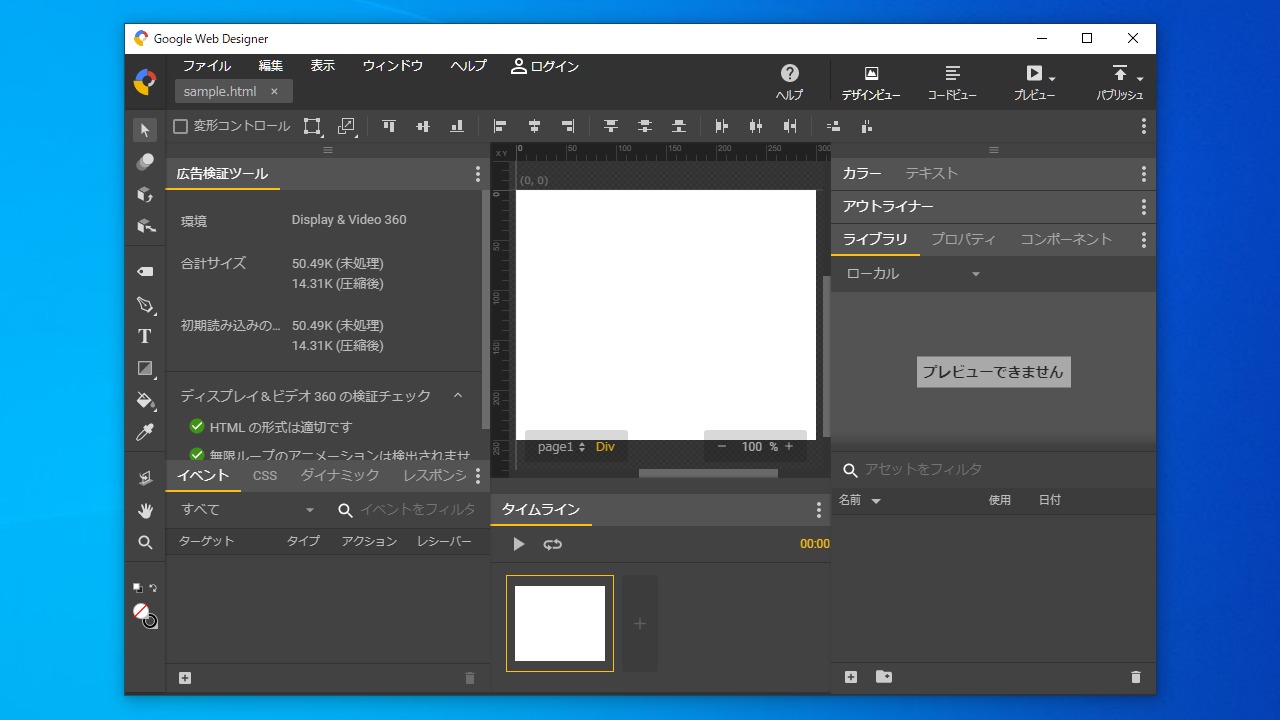Select the Selection arrow tool

(145, 130)
